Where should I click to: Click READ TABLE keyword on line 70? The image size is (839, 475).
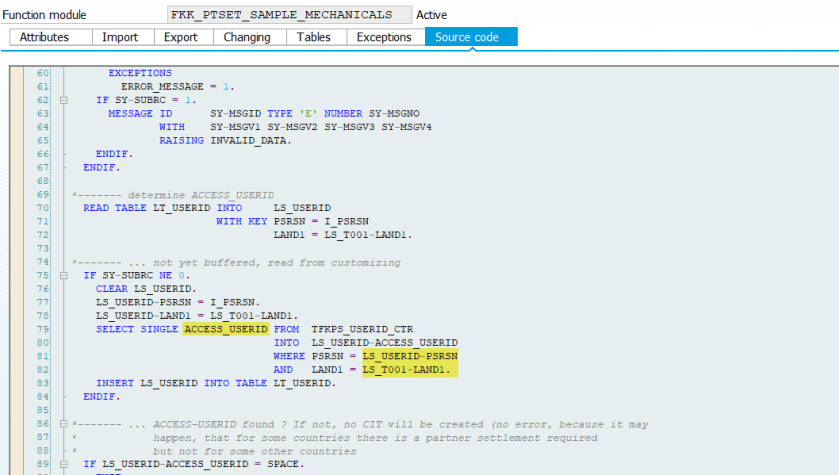click(x=115, y=208)
